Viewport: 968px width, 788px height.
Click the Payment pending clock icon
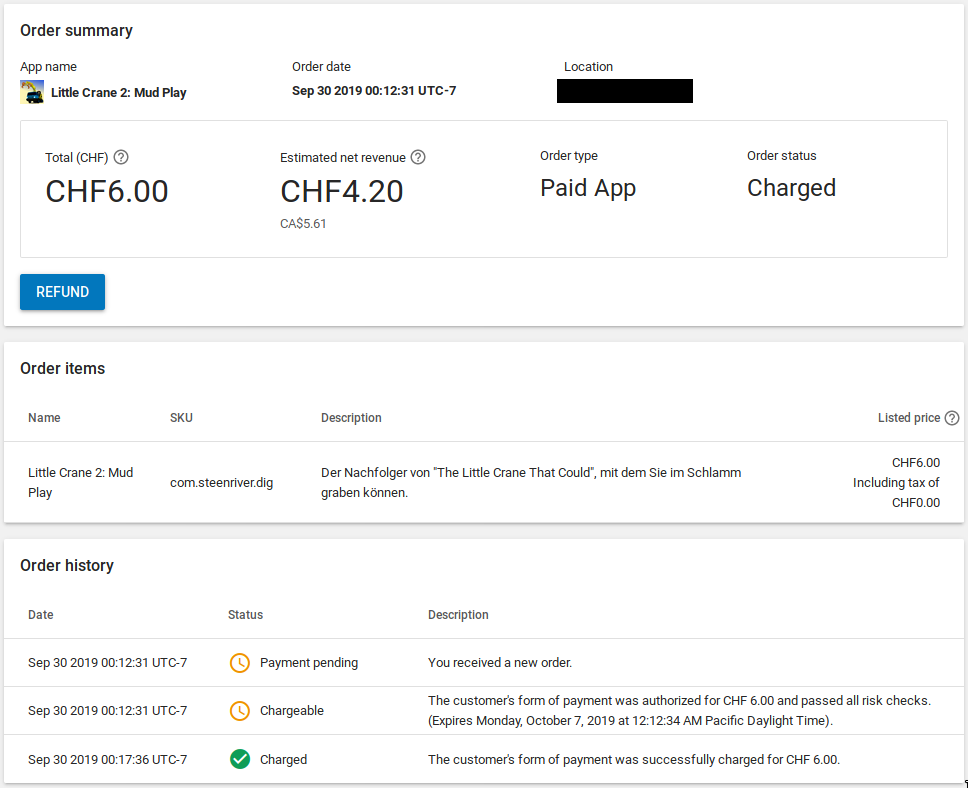point(240,663)
